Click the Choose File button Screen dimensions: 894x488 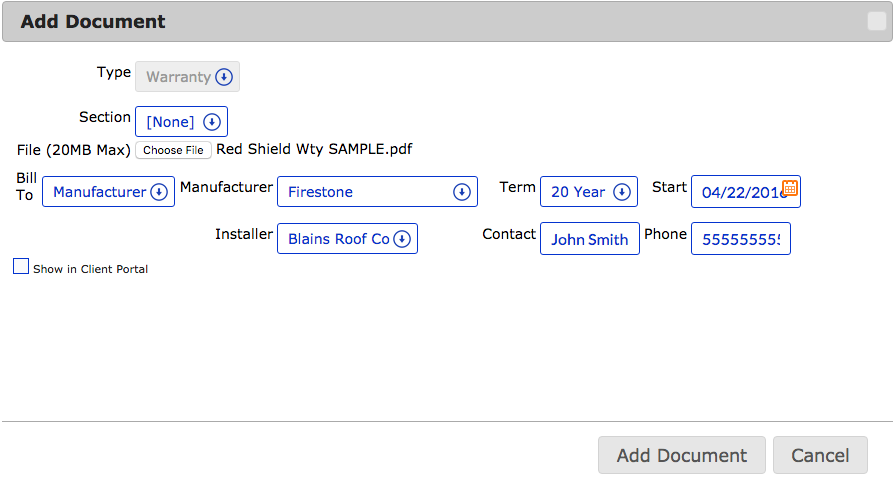click(x=173, y=150)
